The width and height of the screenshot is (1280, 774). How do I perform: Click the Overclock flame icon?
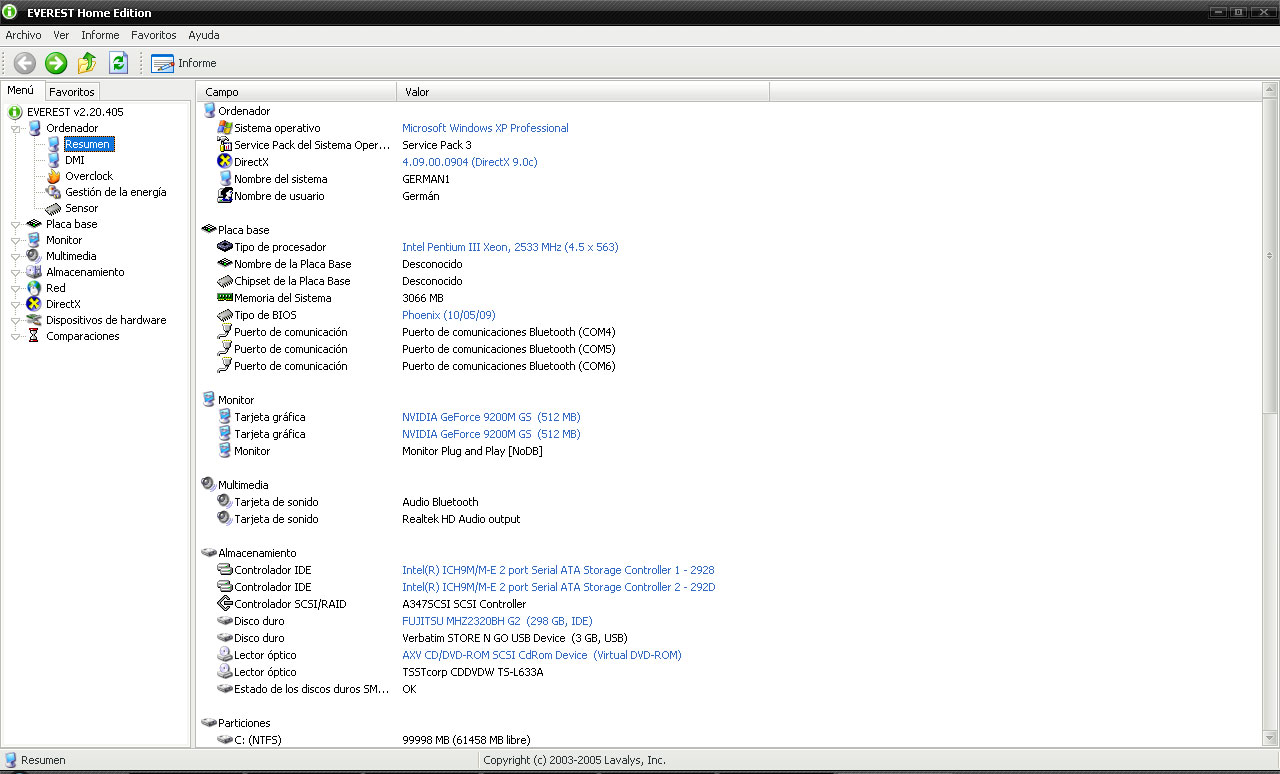click(x=54, y=176)
